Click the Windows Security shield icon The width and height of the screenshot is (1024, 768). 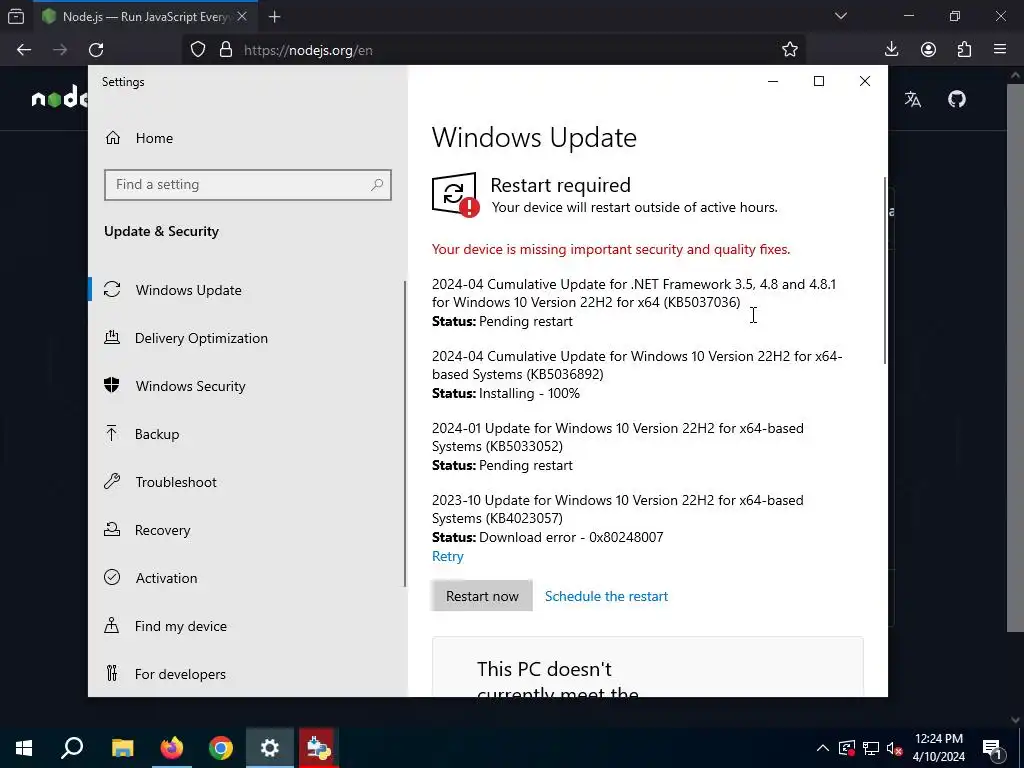point(112,385)
